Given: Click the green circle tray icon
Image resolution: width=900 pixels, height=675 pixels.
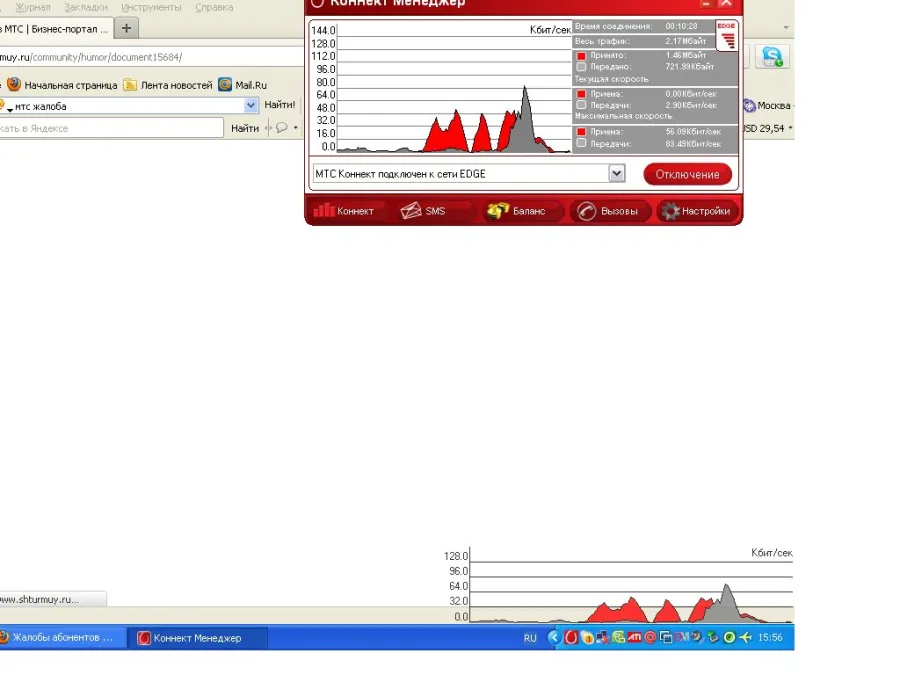Looking at the screenshot, I should tap(729, 637).
